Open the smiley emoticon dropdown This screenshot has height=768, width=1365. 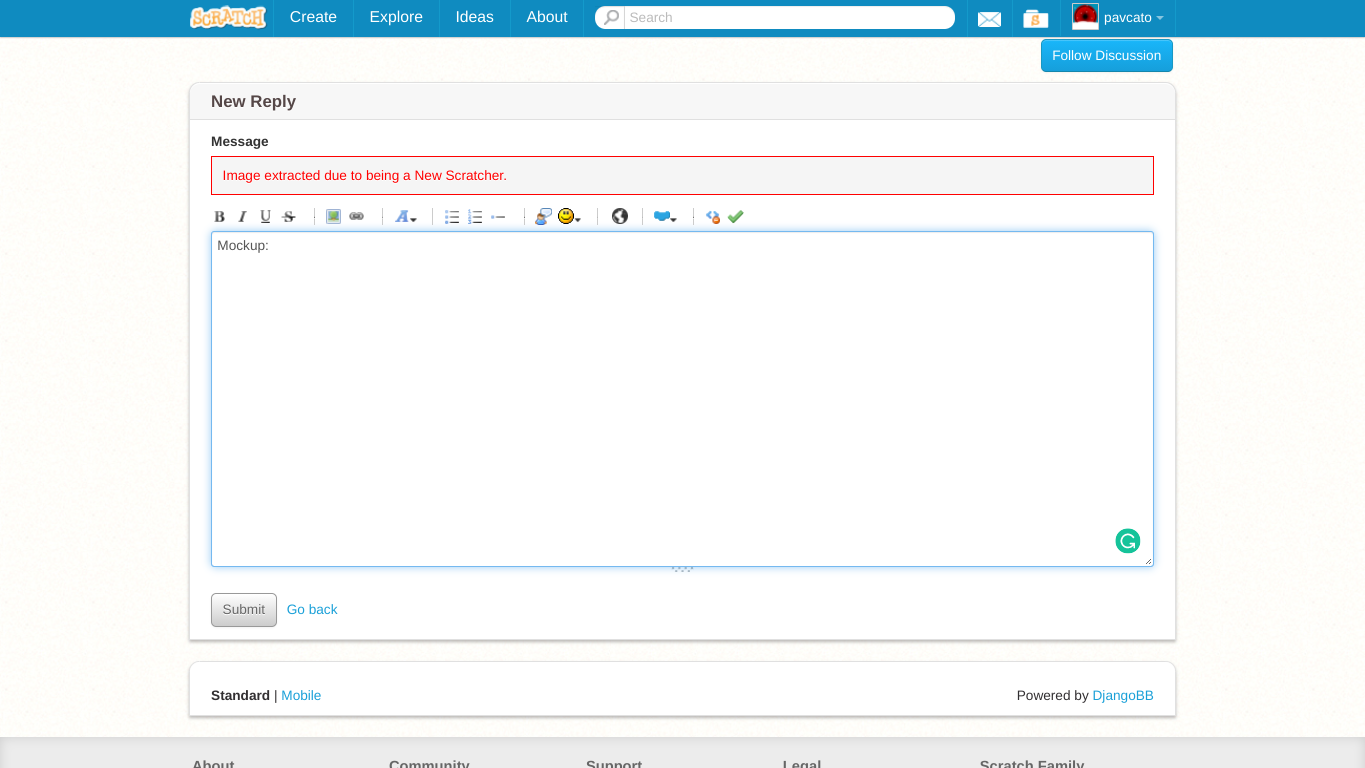pyautogui.click(x=569, y=217)
